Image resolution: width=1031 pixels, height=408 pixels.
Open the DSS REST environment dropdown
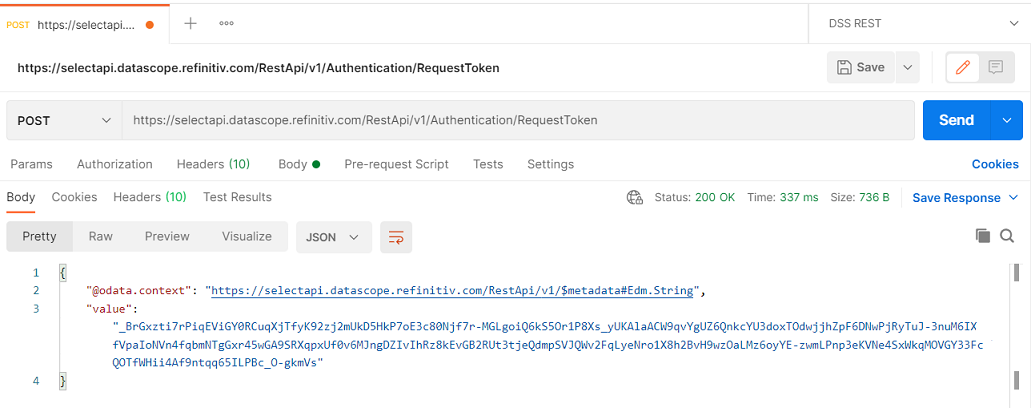tap(920, 23)
